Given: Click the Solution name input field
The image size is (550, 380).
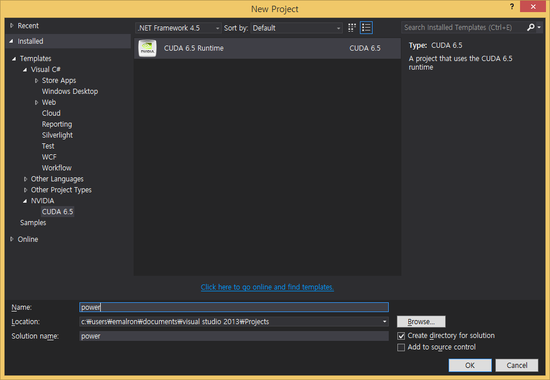Looking at the screenshot, I should click(x=234, y=336).
